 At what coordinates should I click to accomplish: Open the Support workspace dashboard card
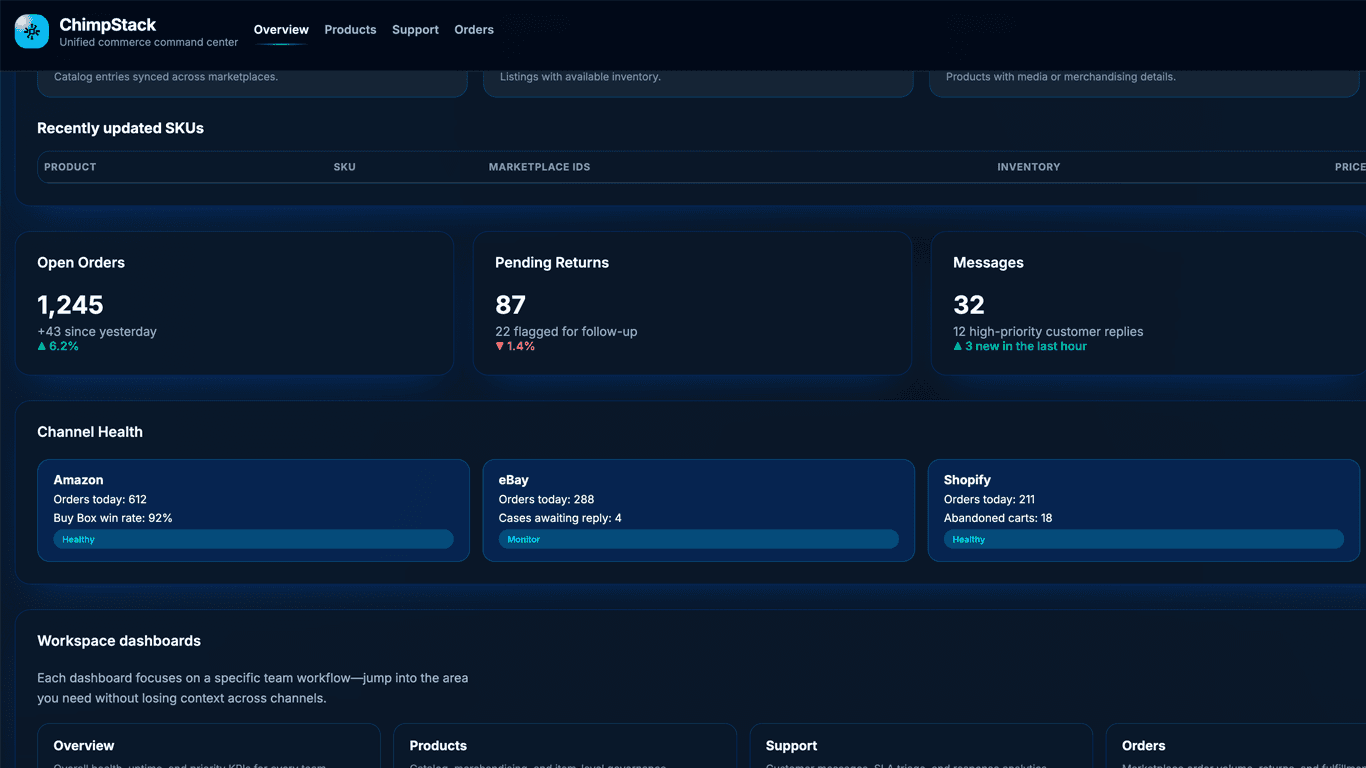pos(921,746)
